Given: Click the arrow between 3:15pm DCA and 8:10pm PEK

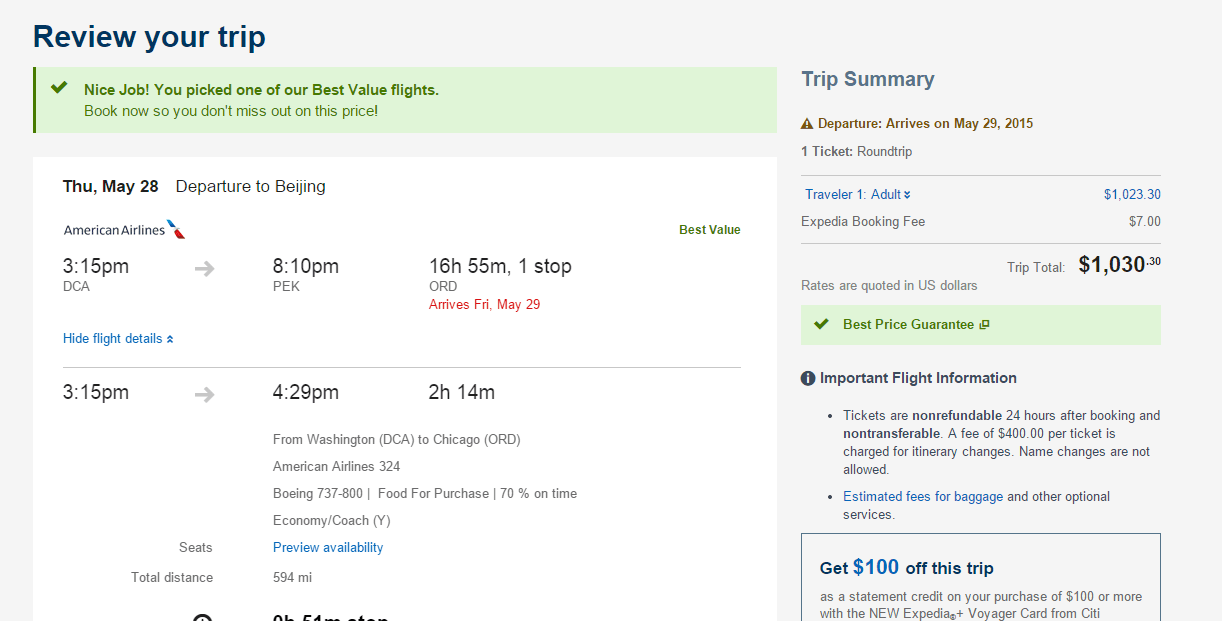Looking at the screenshot, I should click(205, 268).
